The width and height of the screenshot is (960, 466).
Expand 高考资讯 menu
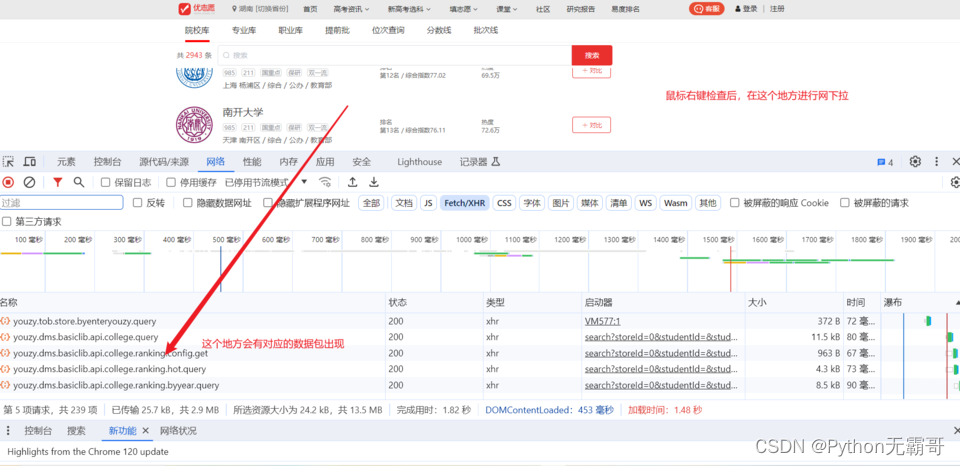[x=351, y=9]
